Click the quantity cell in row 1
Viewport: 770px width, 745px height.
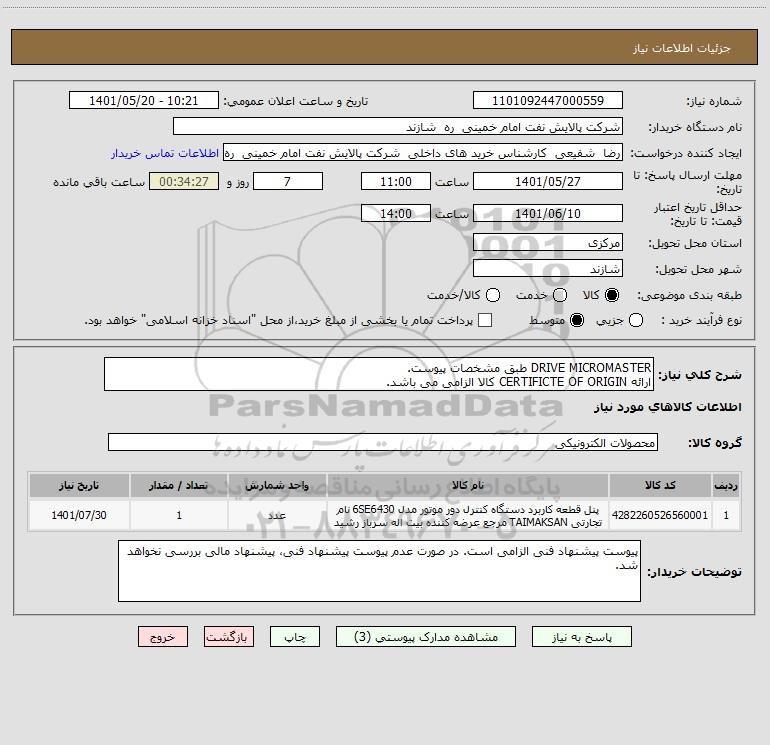pos(179,515)
